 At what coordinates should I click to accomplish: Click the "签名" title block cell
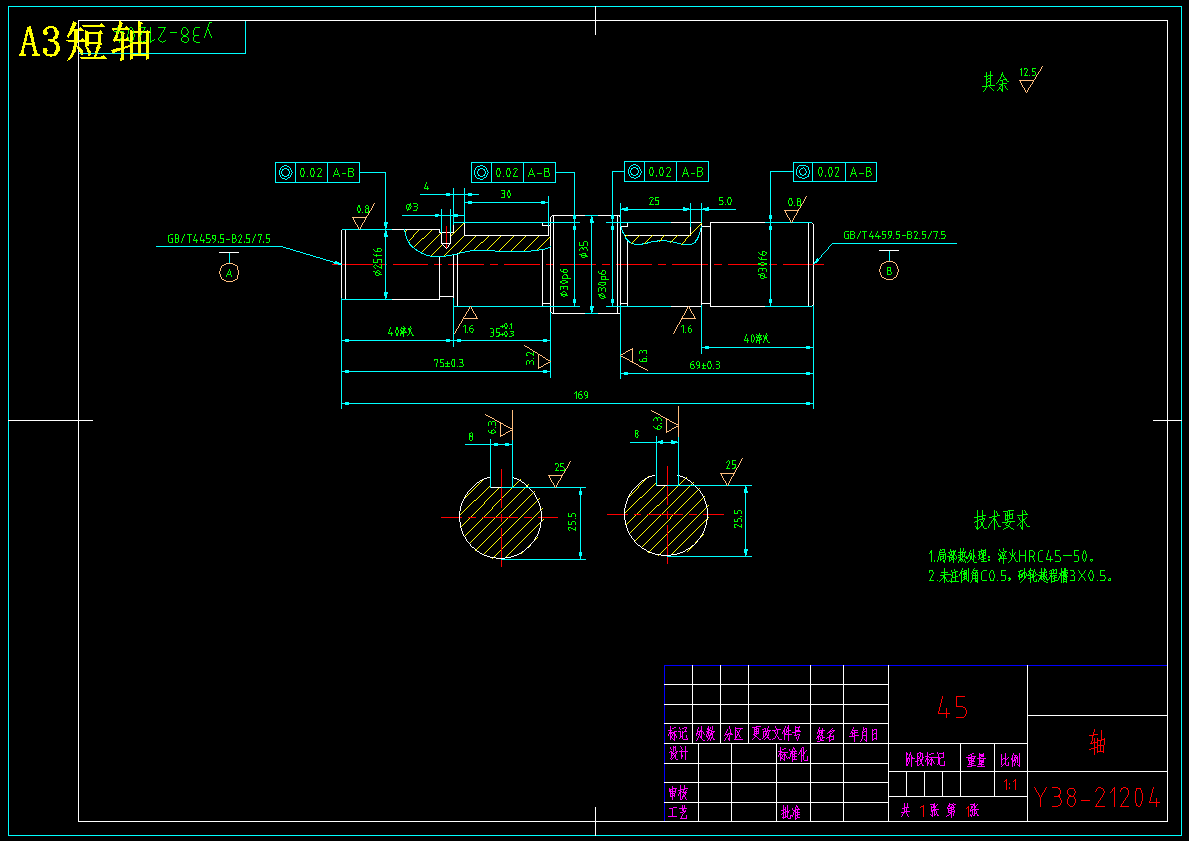coord(826,733)
